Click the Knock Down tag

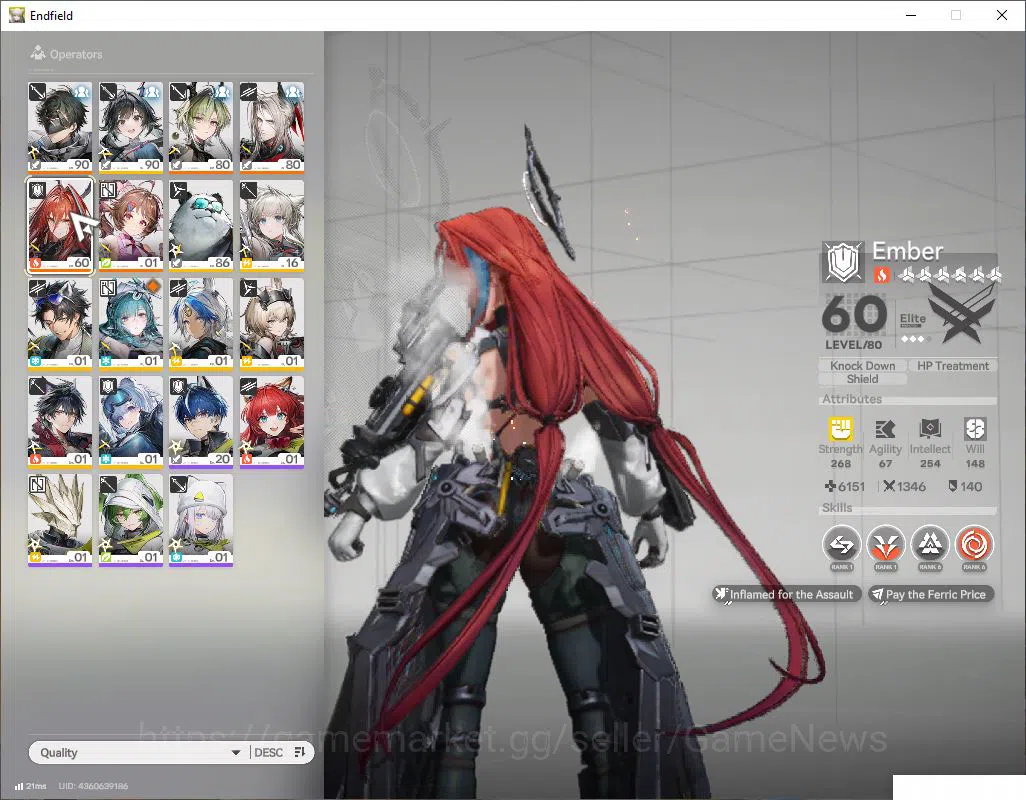point(862,366)
